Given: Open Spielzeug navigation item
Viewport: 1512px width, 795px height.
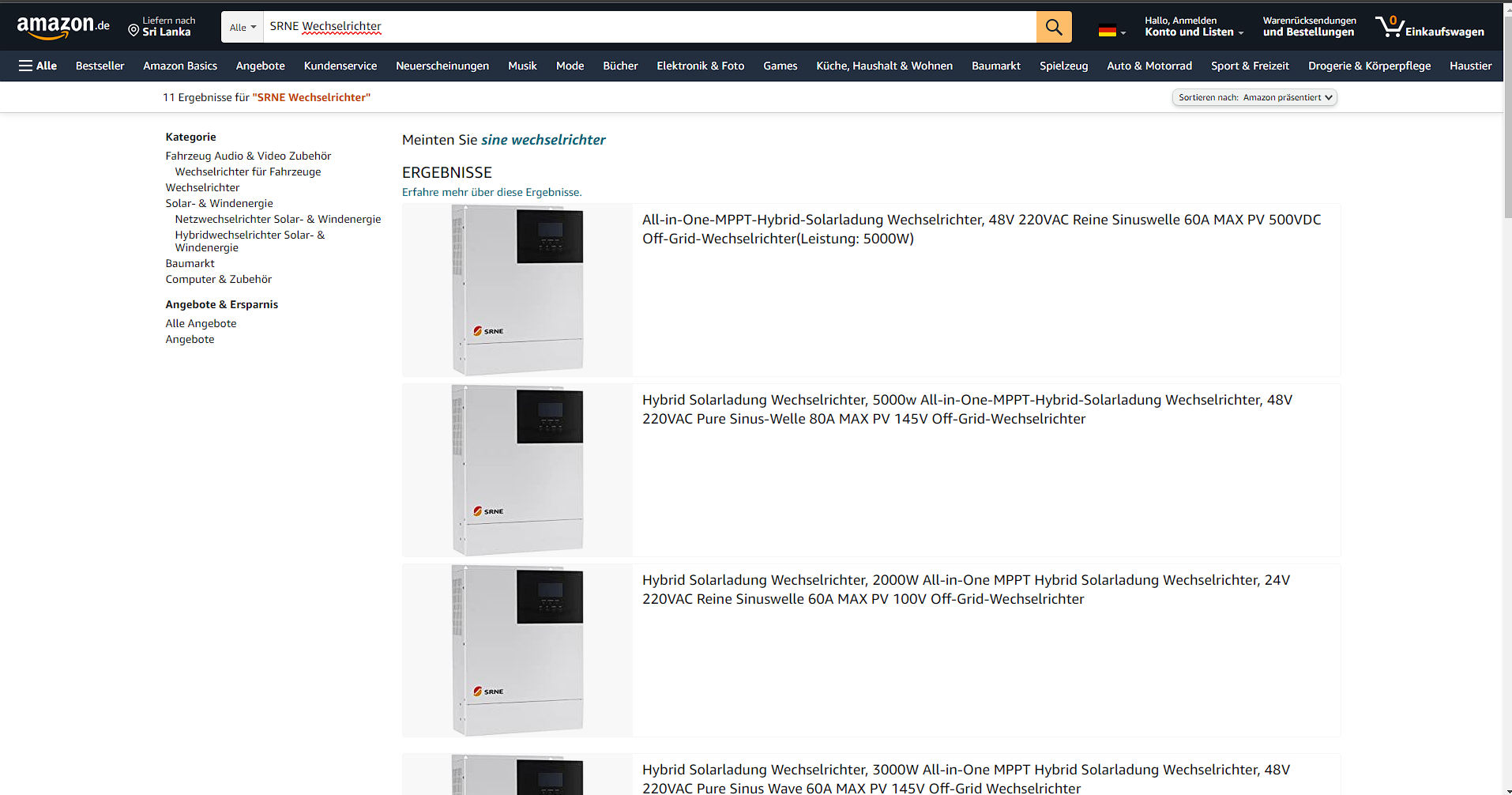Looking at the screenshot, I should (1064, 66).
